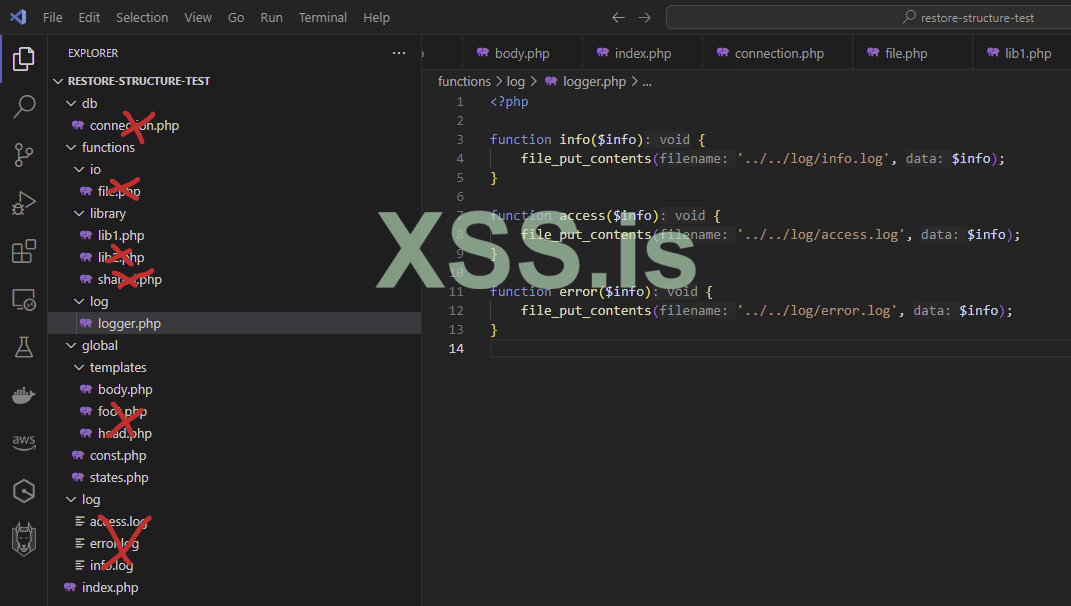This screenshot has height=606, width=1071.
Task: Switch to the connection.php tab
Action: pos(778,53)
